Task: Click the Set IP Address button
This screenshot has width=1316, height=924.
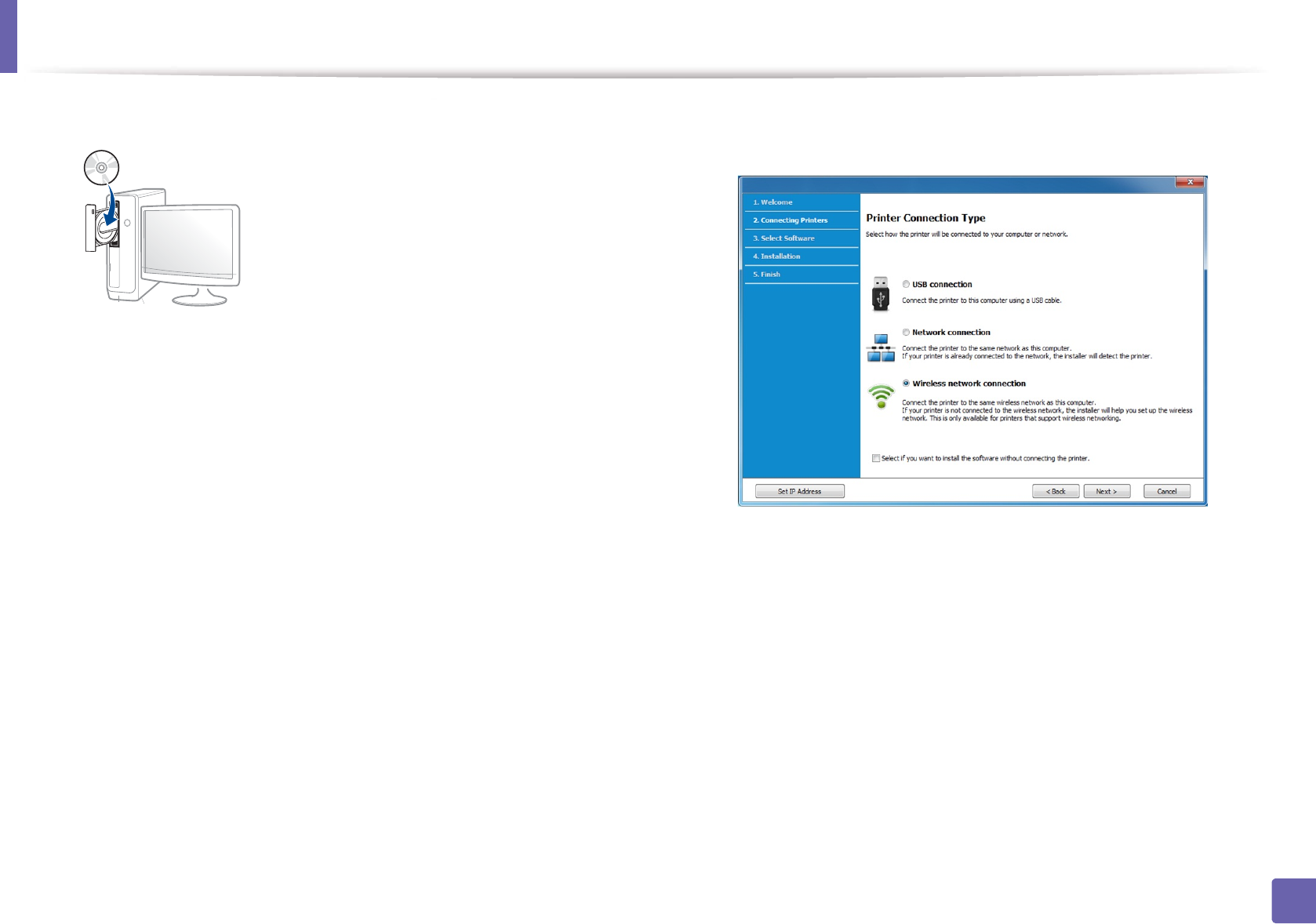Action: coord(799,492)
